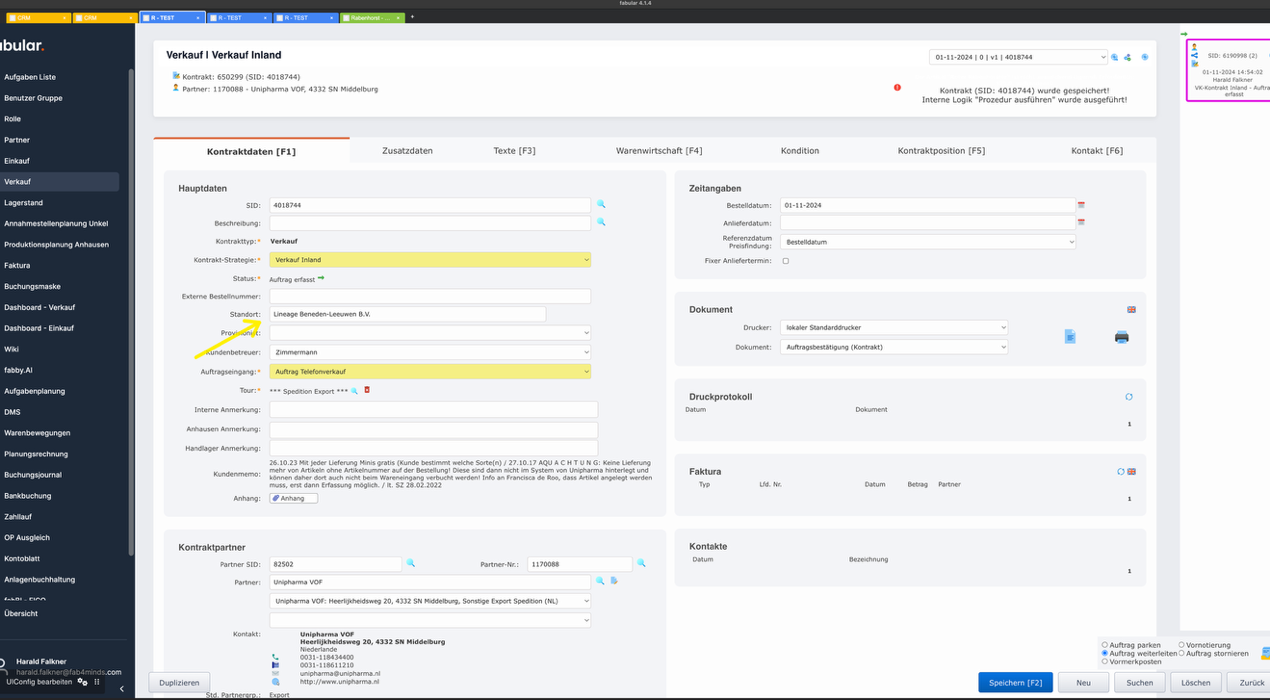Open the SID search magnifier lookup

point(601,204)
